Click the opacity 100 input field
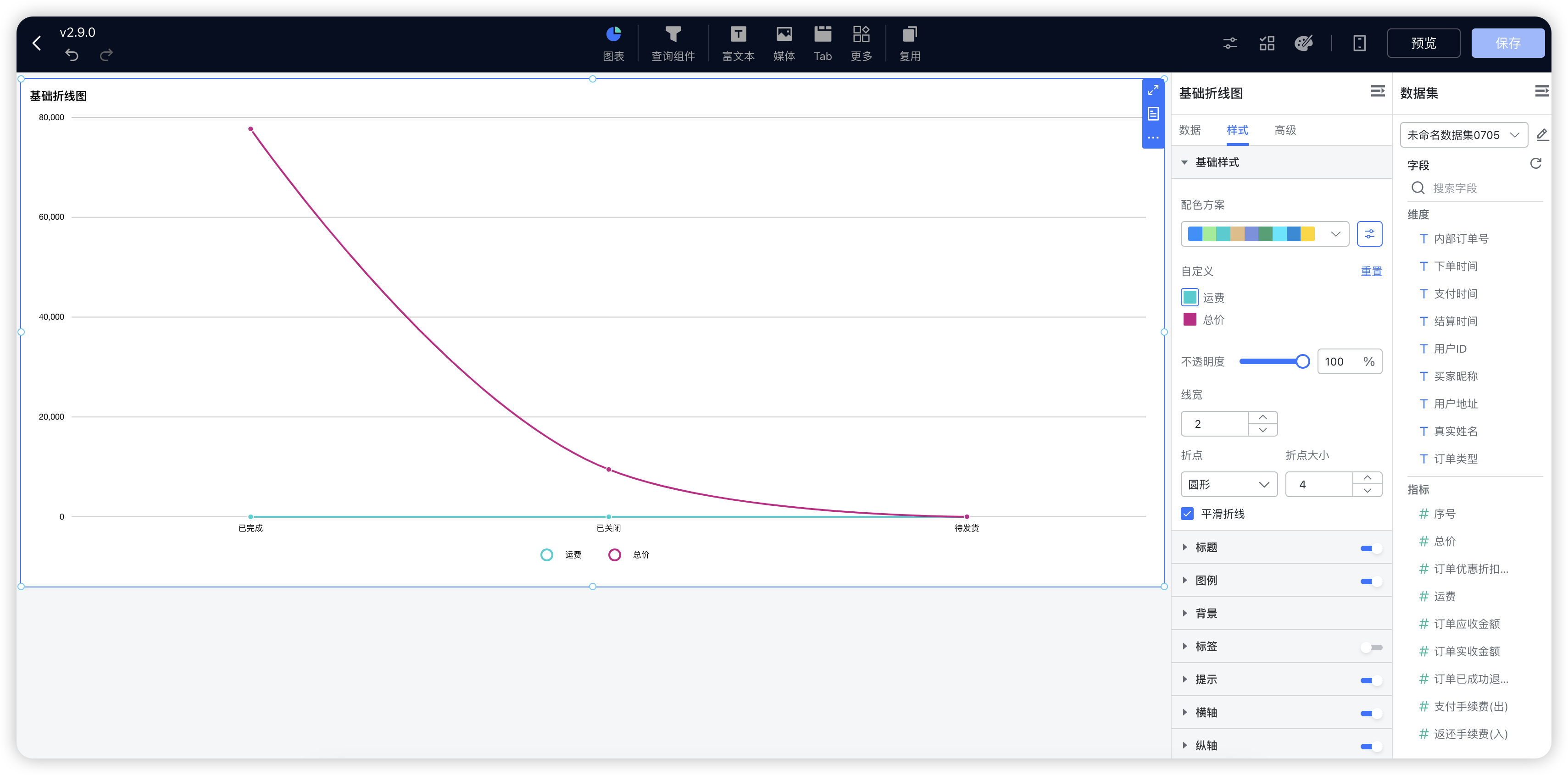The image size is (1568, 775). click(1350, 362)
